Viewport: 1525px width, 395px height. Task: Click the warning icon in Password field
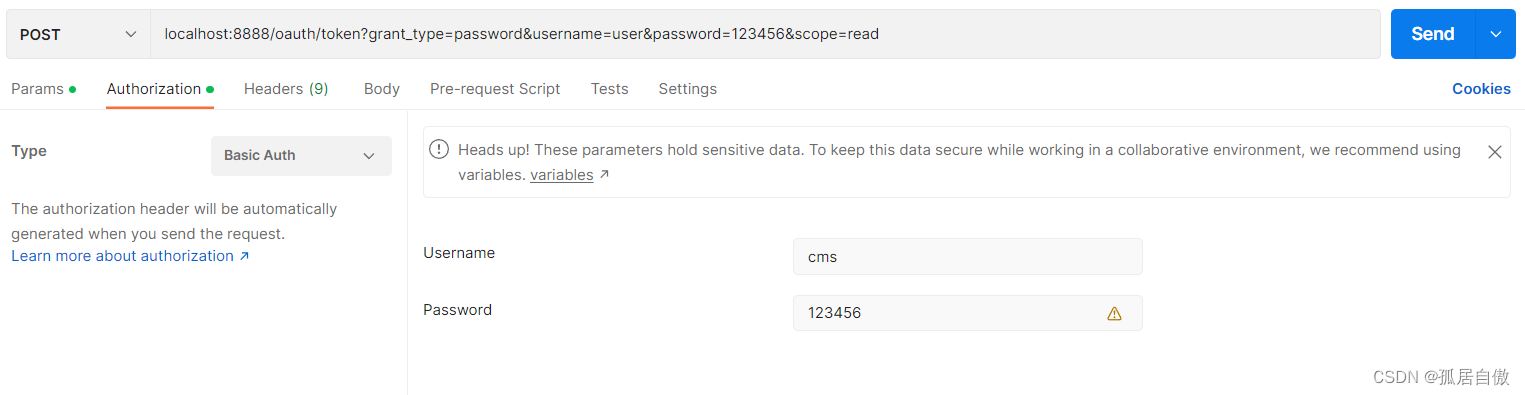(x=1114, y=313)
